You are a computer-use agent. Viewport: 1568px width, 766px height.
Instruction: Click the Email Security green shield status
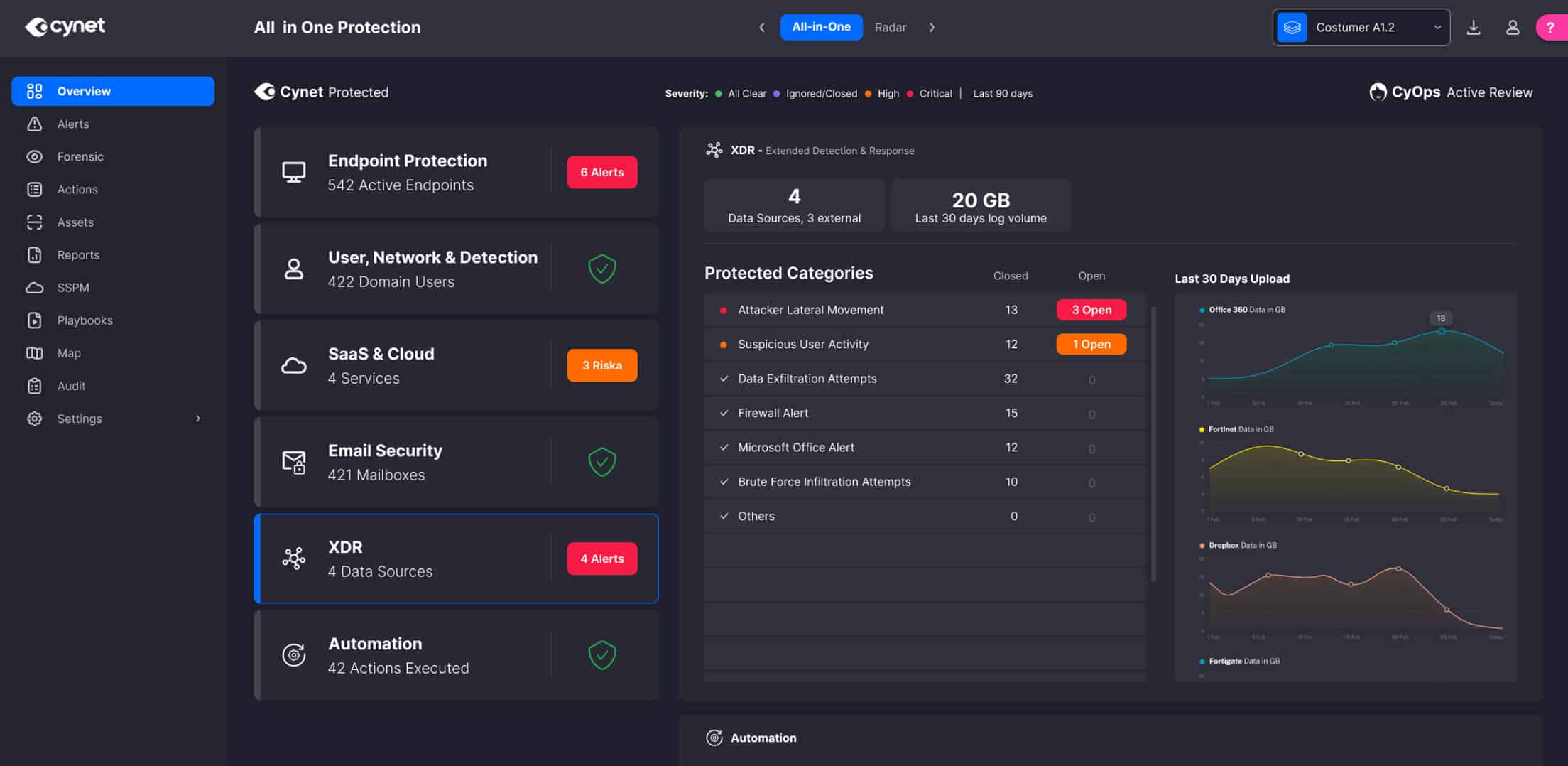601,462
